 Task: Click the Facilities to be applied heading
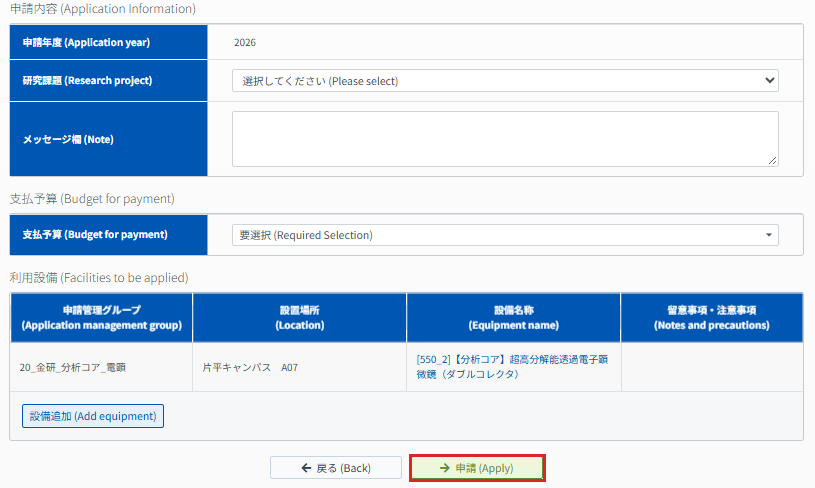[x=99, y=278]
